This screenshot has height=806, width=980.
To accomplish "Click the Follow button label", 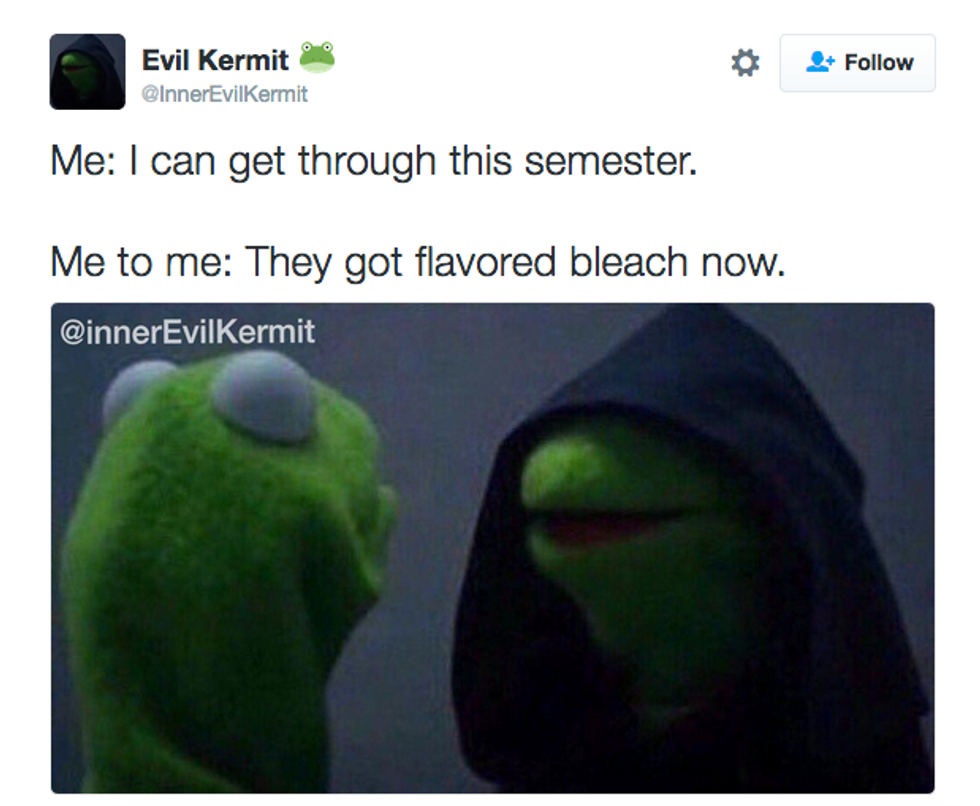I will (879, 62).
